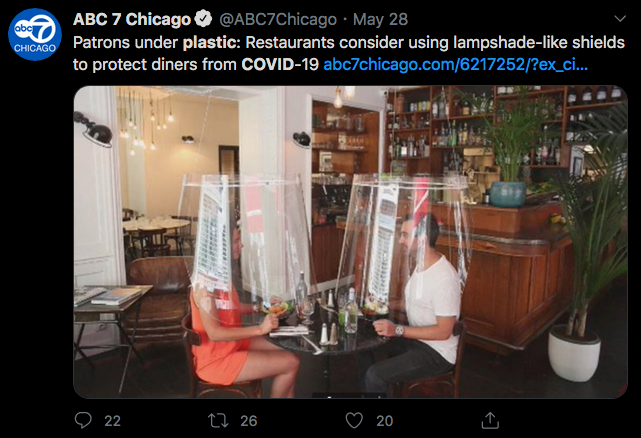Screen dimensions: 641x438
Task: Like the tweet with the heart icon
Action: pos(354,420)
